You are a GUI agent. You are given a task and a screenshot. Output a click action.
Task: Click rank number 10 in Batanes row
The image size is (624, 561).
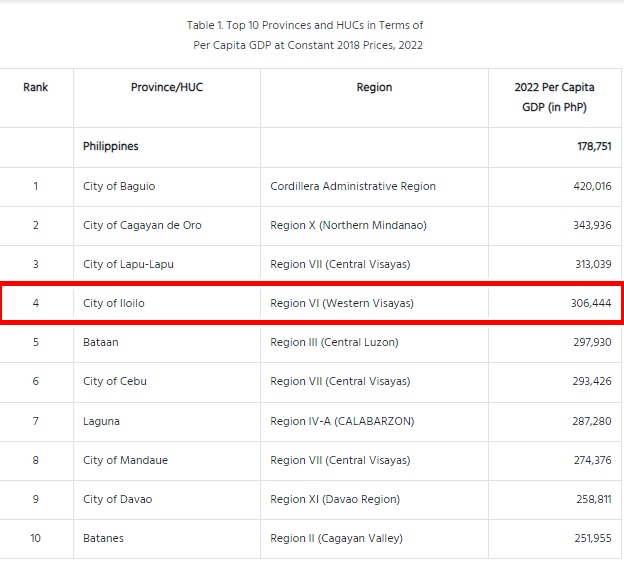pos(35,538)
